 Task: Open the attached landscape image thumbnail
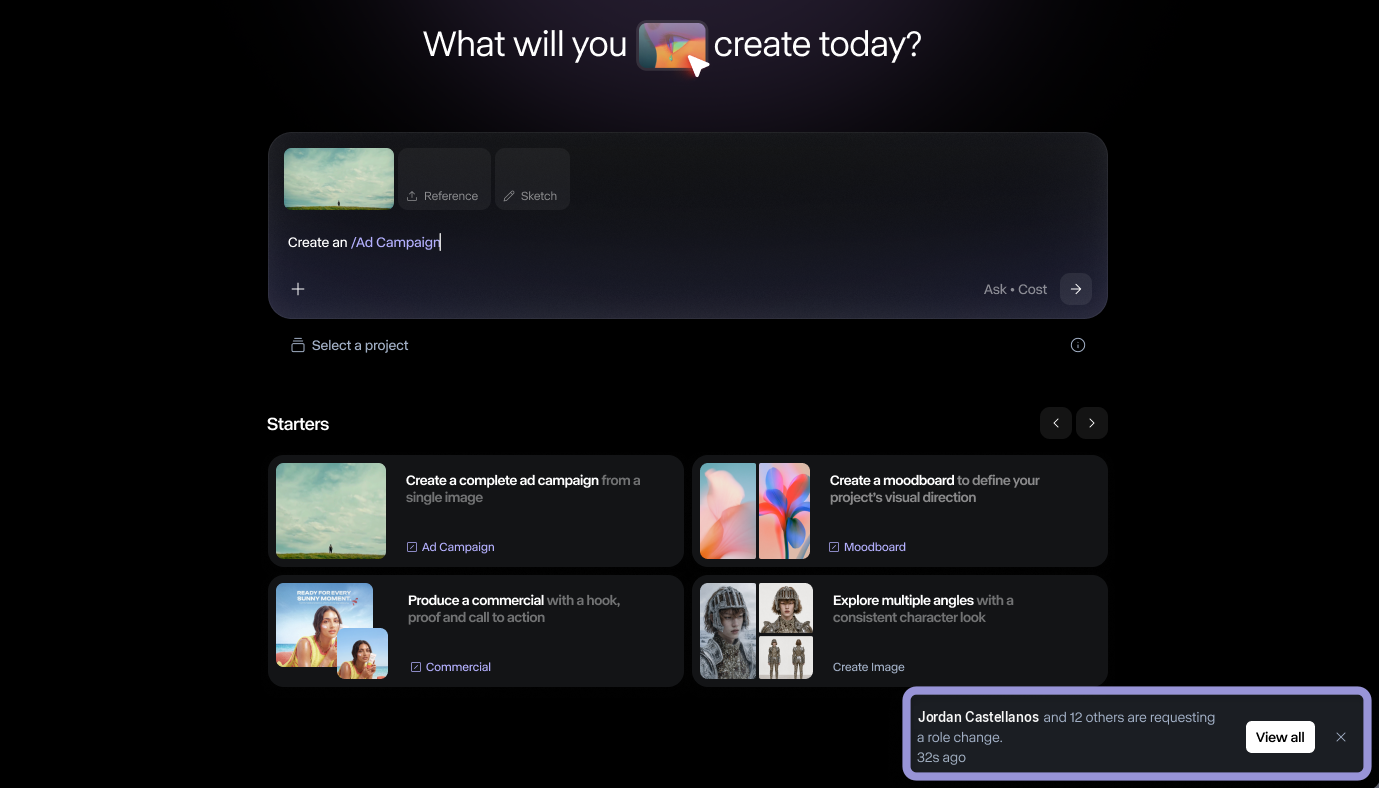(x=339, y=179)
